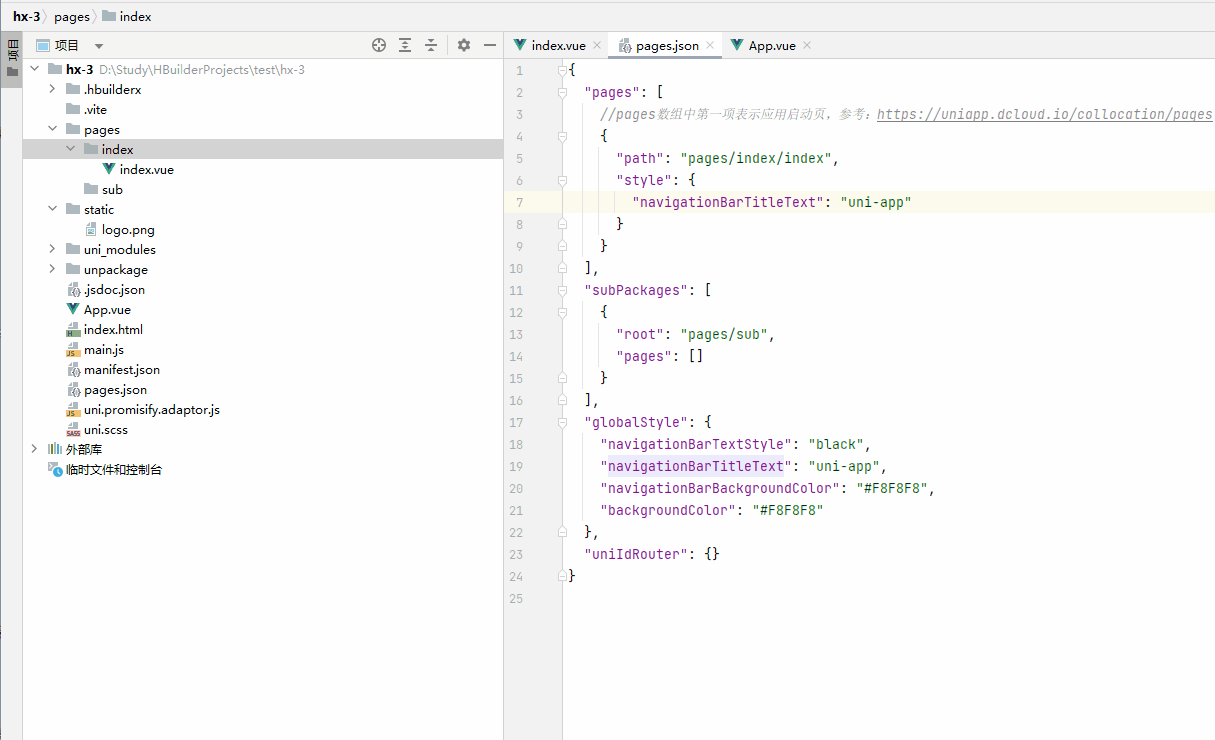Switch to the index.vue editor tab

click(x=557, y=44)
